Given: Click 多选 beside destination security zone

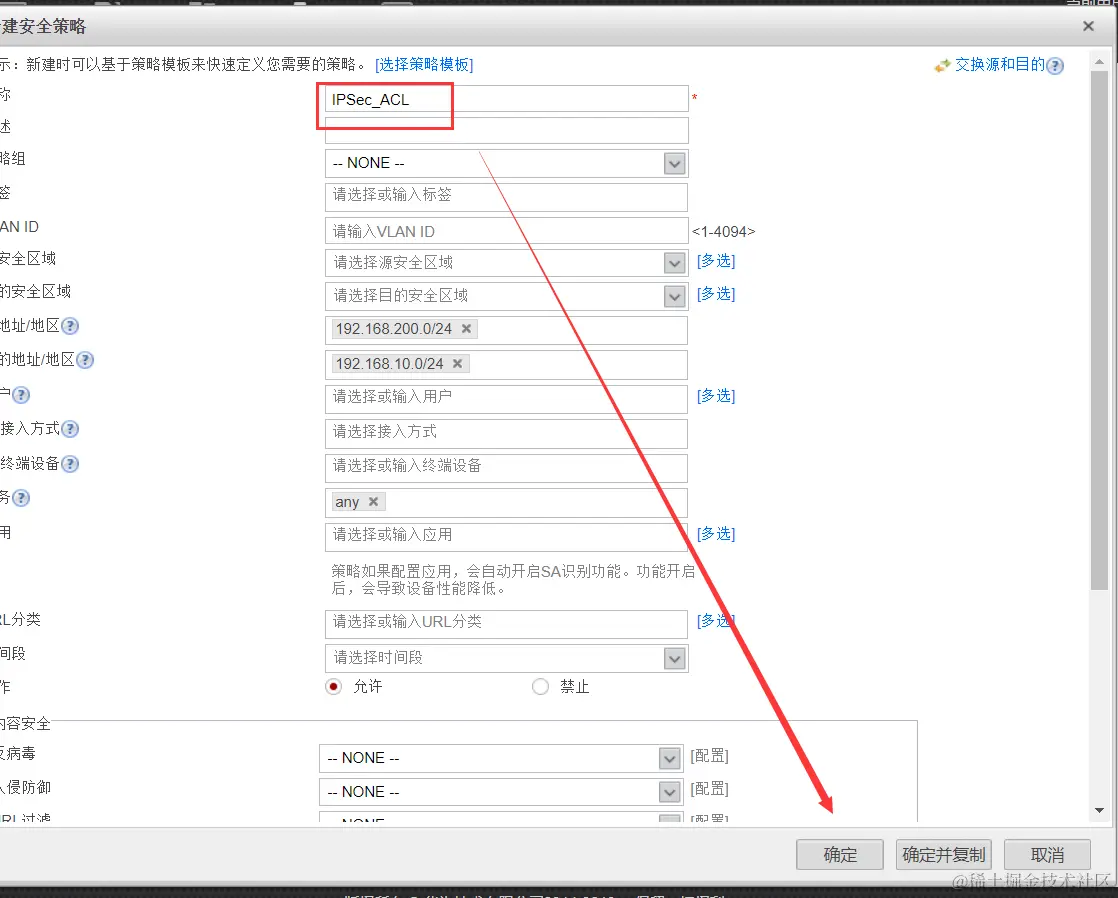Looking at the screenshot, I should coord(716,294).
